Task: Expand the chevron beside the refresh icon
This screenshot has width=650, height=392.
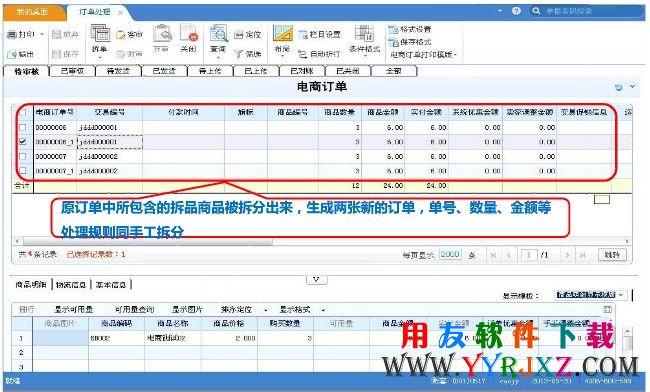Action: [633, 87]
